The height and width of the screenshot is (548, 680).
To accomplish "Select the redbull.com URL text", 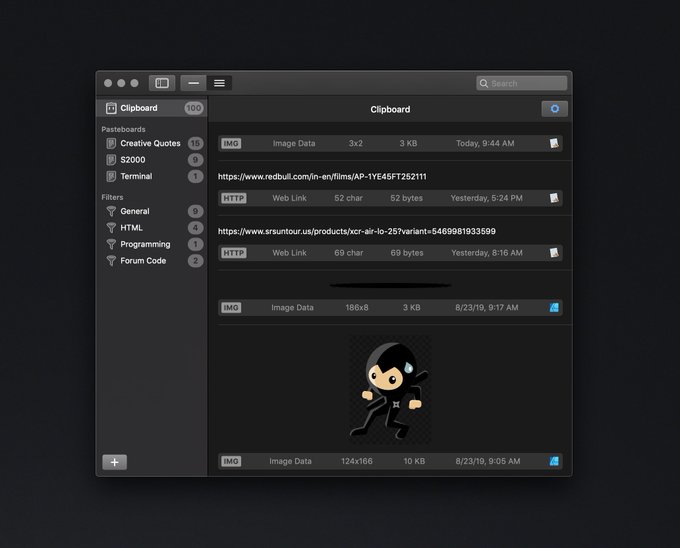I will [x=322, y=176].
